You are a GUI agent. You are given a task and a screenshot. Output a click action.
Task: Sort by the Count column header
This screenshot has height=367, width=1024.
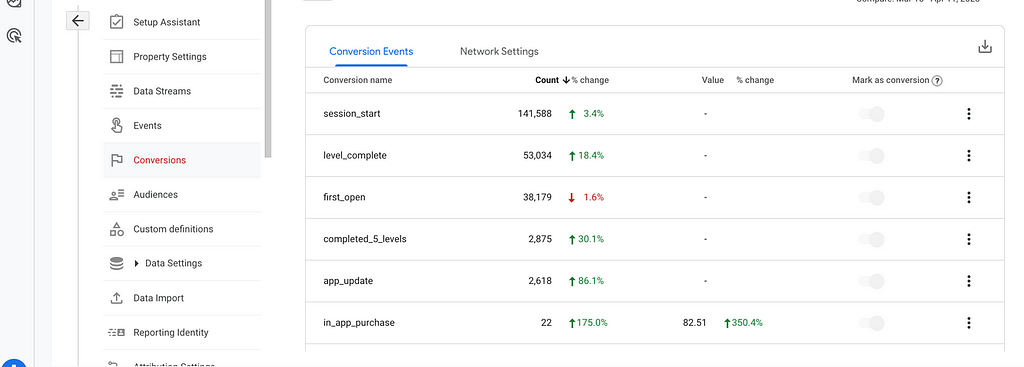coord(547,80)
